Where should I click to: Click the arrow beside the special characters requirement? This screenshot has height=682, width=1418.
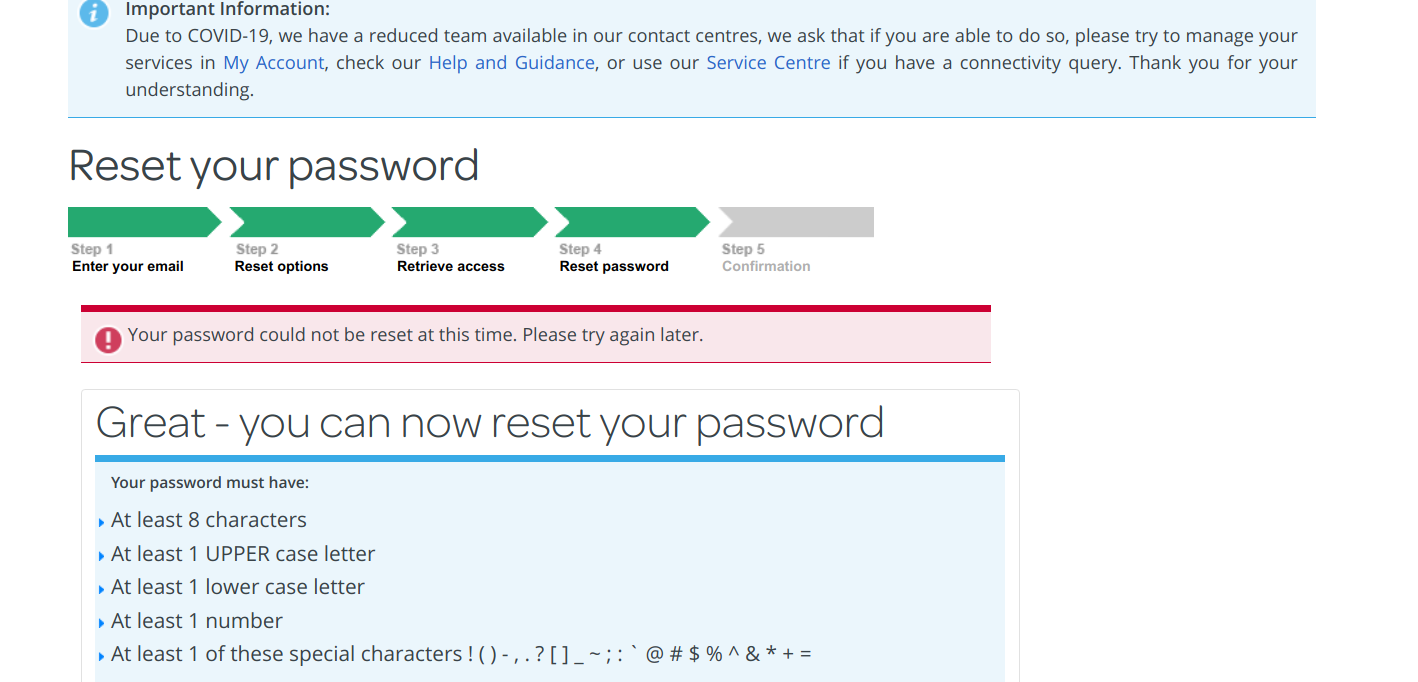pos(101,655)
